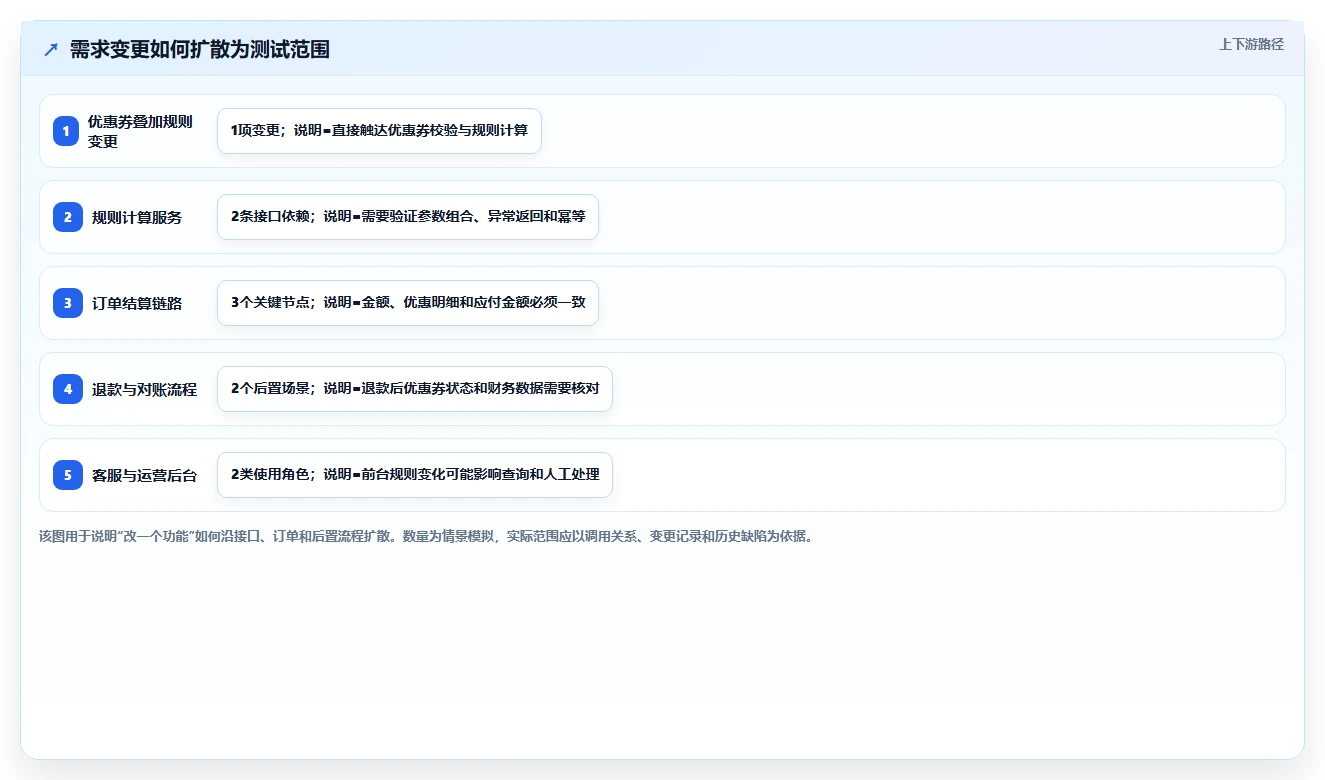
Task: Click the 2类使用角色 description chip
Action: coord(415,475)
